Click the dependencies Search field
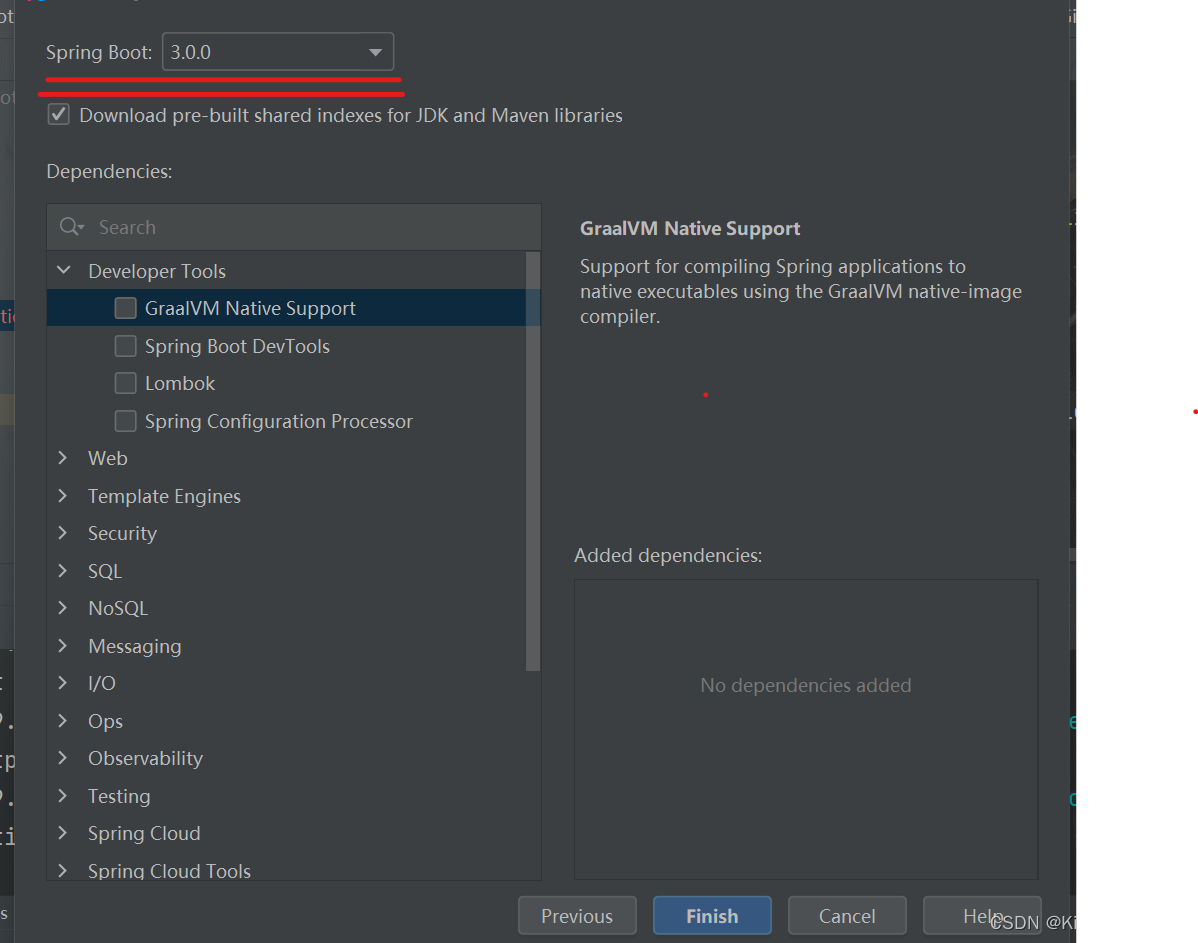 294,227
